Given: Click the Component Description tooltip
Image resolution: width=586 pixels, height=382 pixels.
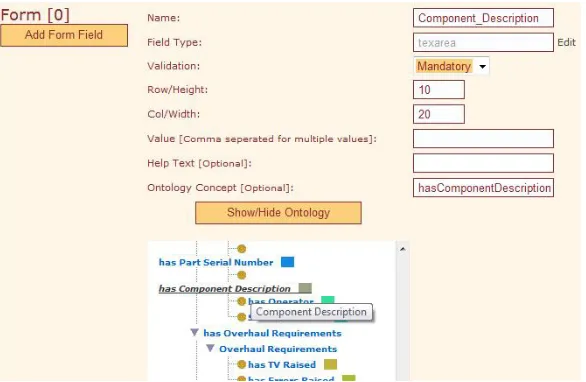Looking at the screenshot, I should click(x=311, y=312).
